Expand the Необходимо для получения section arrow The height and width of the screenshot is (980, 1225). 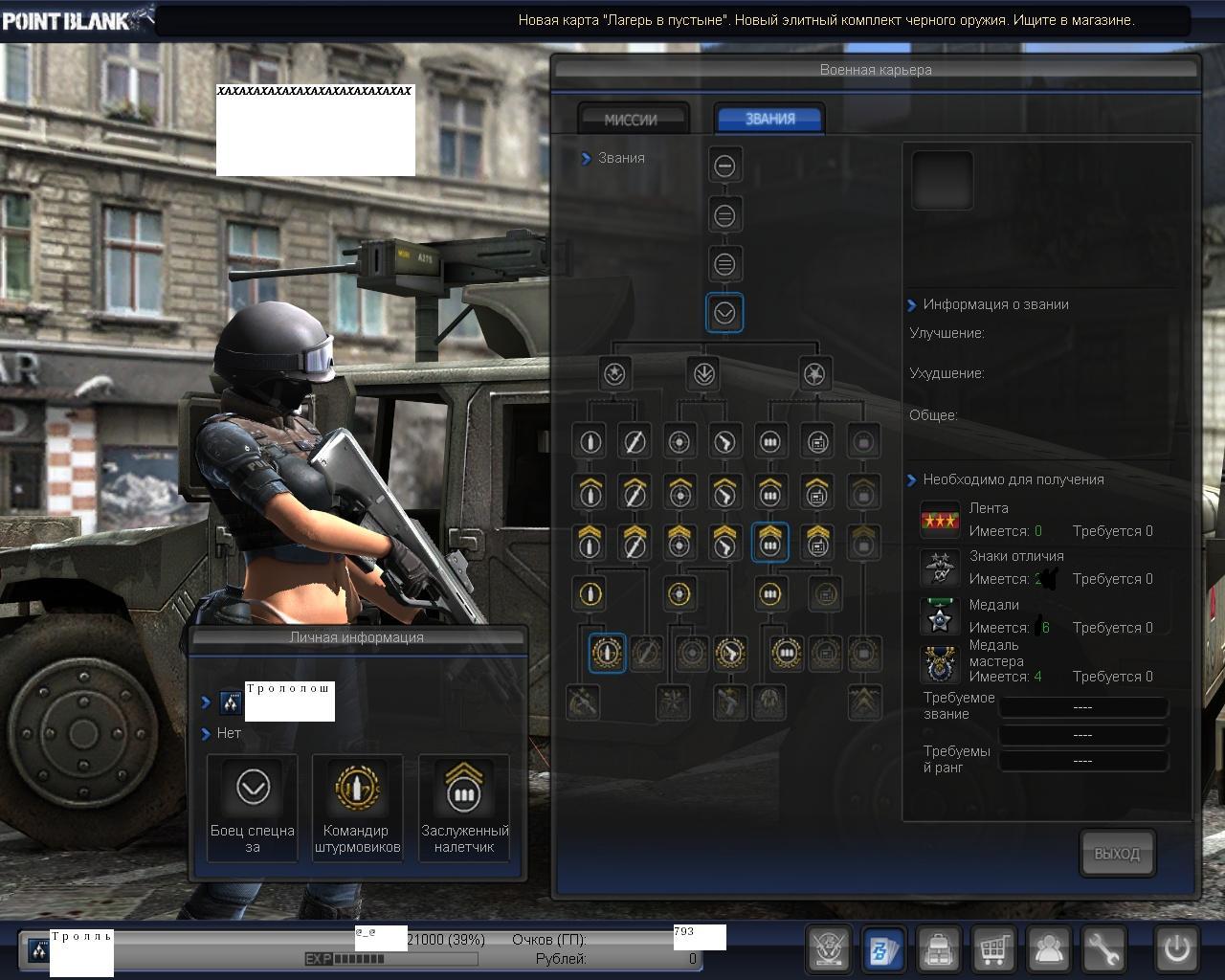[x=912, y=480]
